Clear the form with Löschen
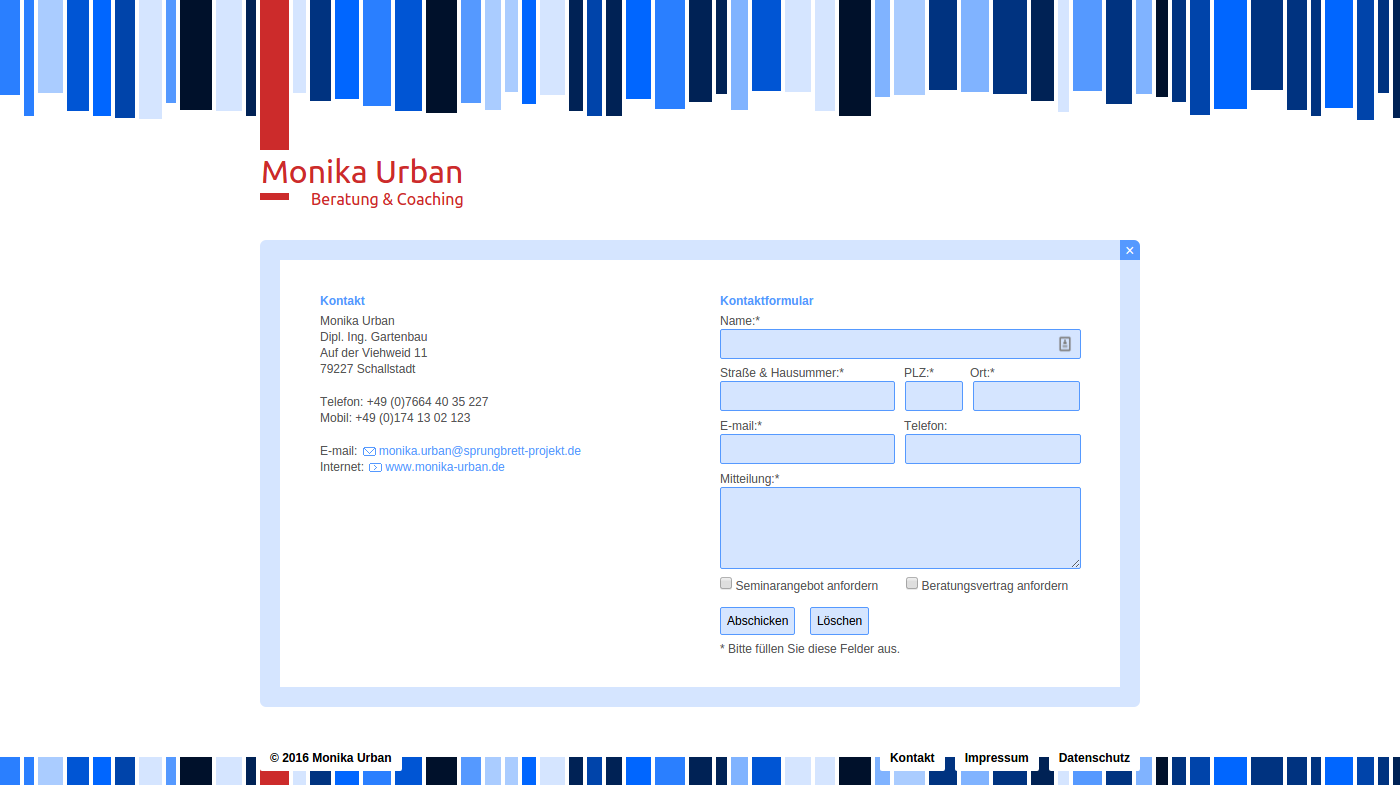Screen dimensions: 1400x785 pos(839,621)
